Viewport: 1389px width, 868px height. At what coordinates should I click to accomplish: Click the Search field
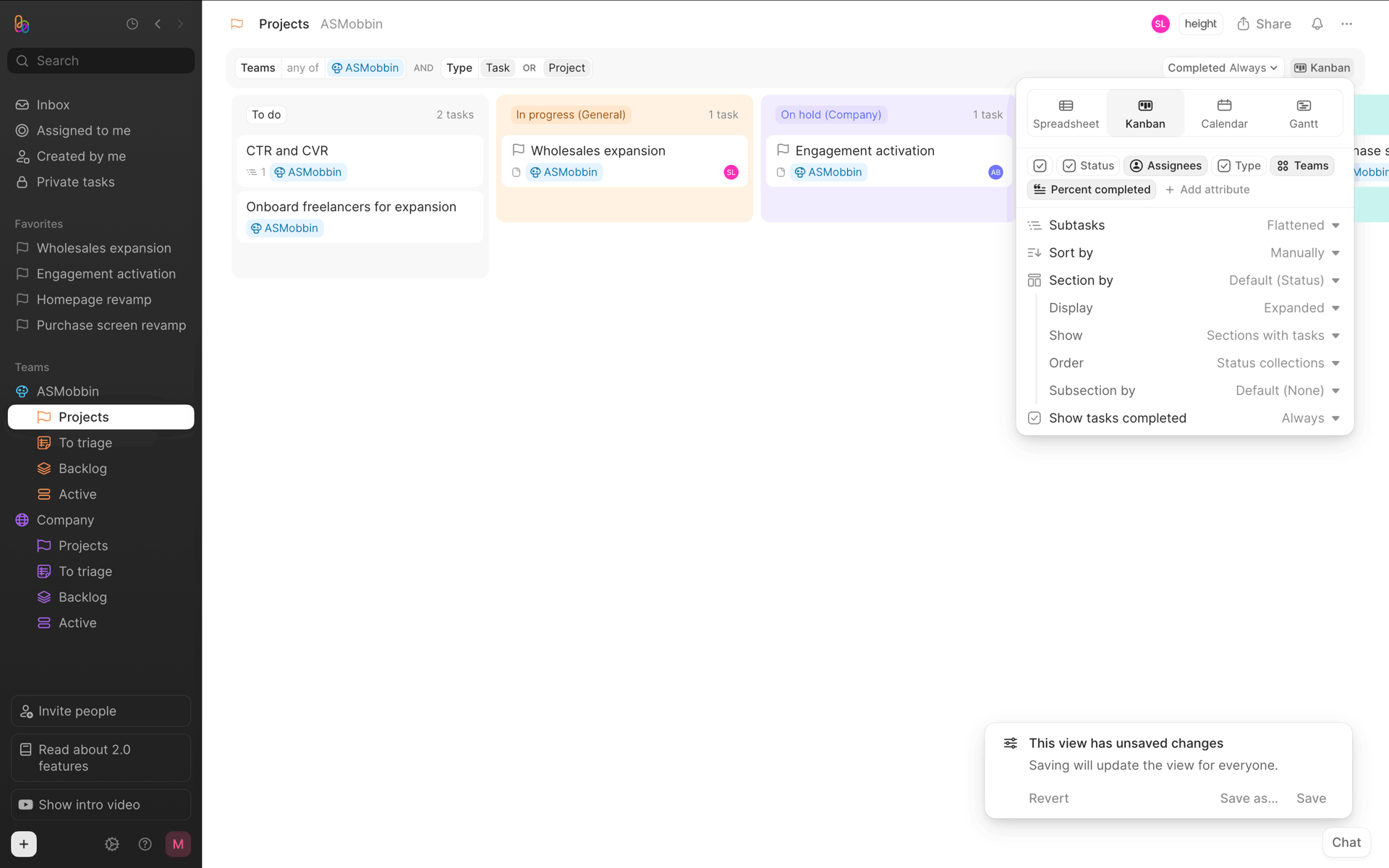(101, 61)
